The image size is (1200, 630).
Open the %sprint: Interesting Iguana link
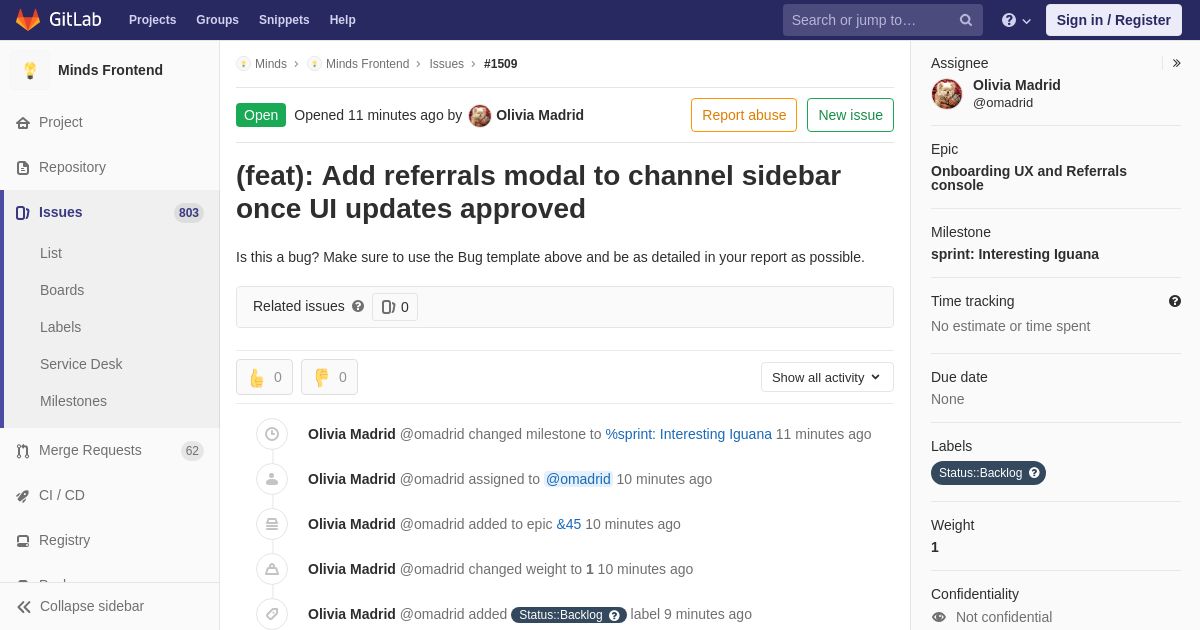click(689, 434)
